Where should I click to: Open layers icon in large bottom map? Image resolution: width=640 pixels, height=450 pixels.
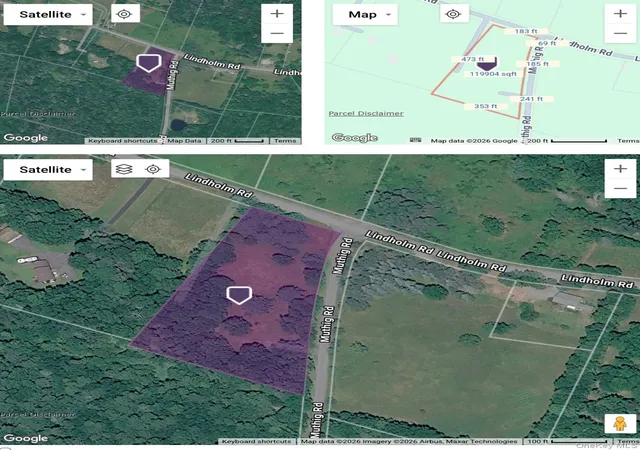coord(124,169)
